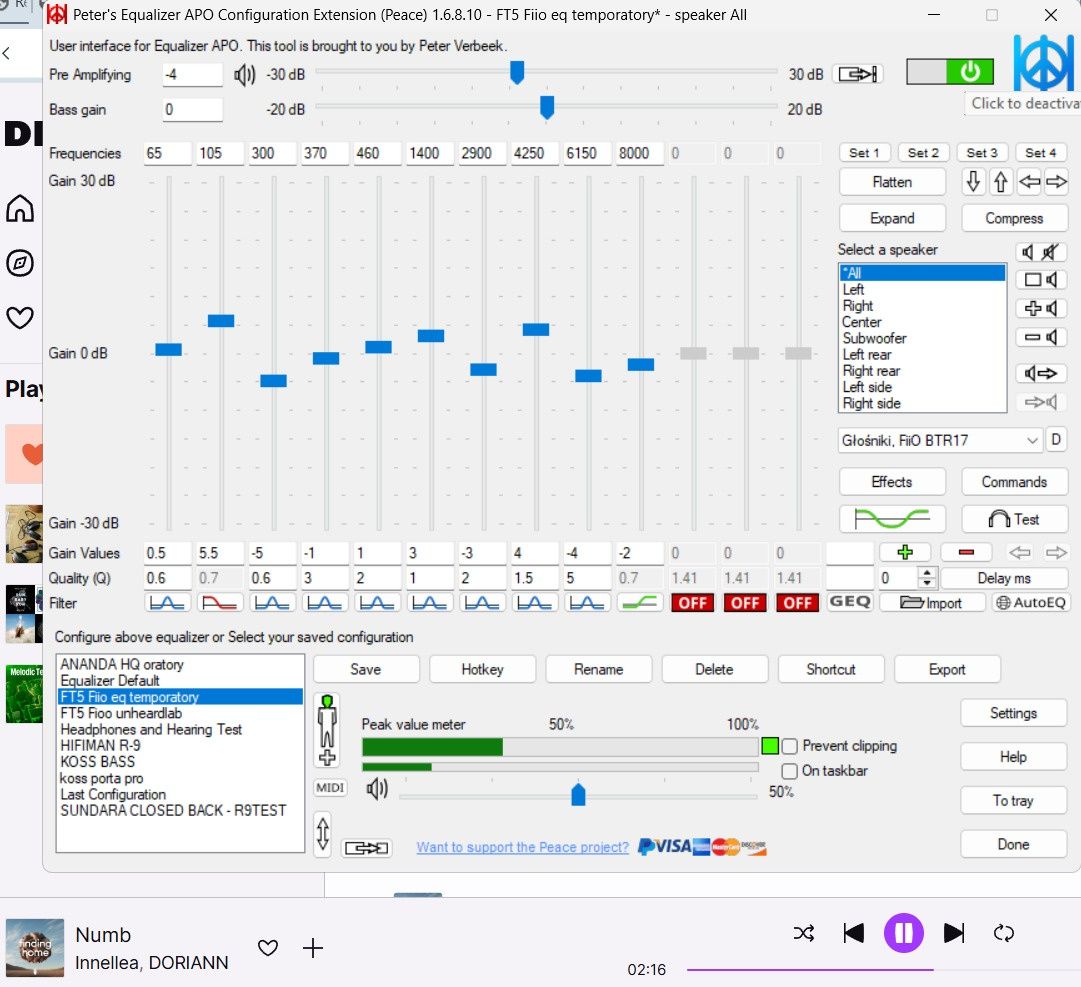
Task: Click the arrow button left of support link
Action: pyautogui.click(x=367, y=847)
